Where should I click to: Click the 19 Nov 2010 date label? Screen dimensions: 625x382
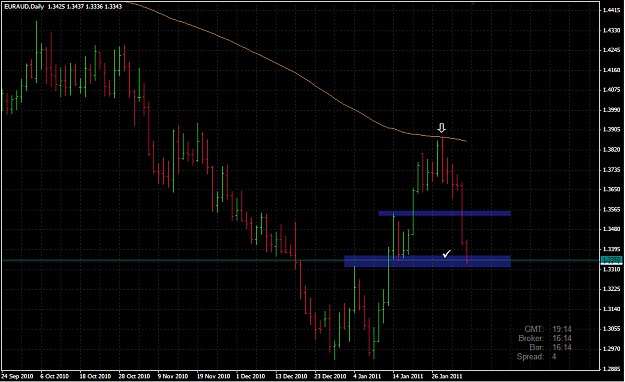coord(213,376)
